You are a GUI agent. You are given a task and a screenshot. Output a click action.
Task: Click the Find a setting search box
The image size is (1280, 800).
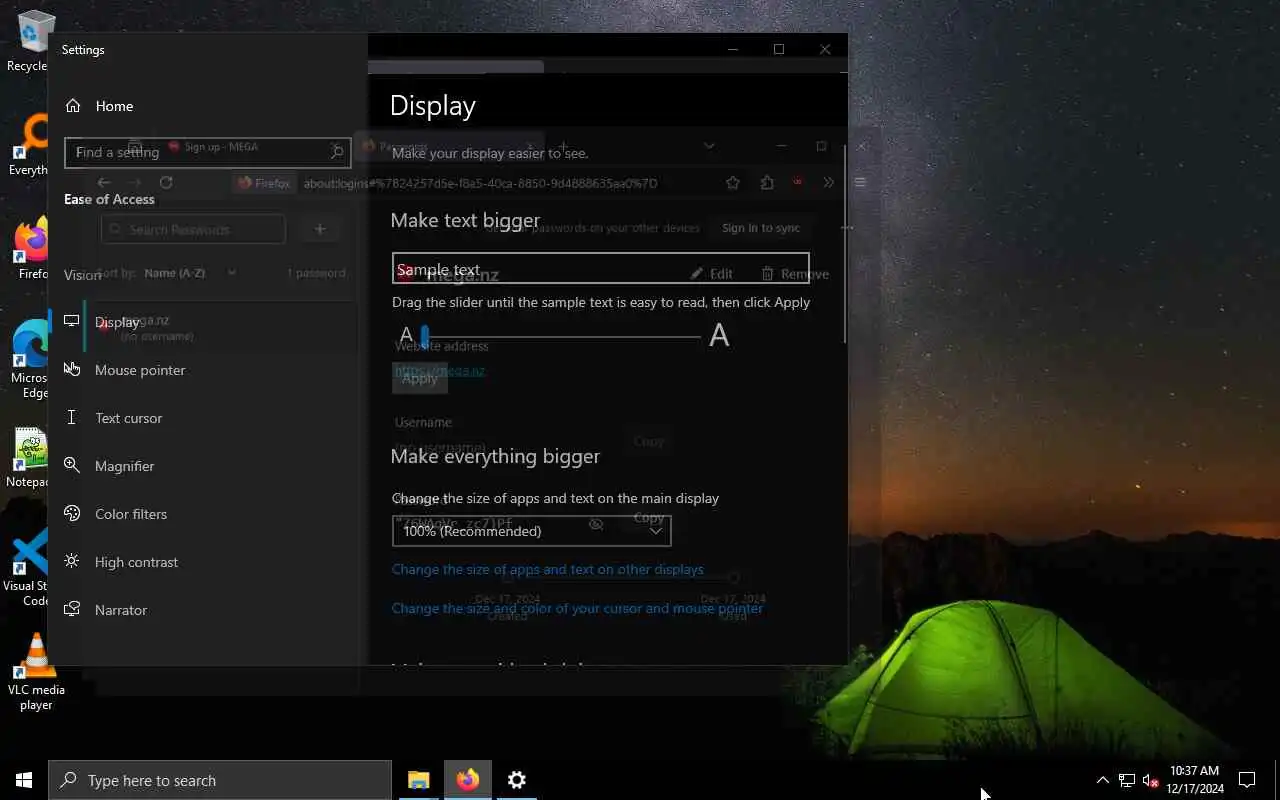pyautogui.click(x=207, y=152)
